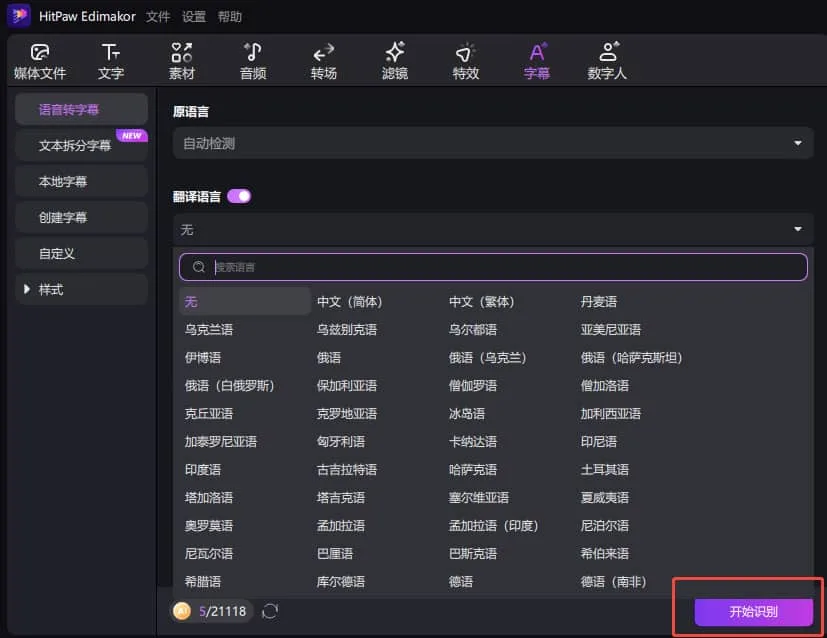The image size is (827, 638).
Task: Select the 文字 text tool
Action: pos(111,59)
